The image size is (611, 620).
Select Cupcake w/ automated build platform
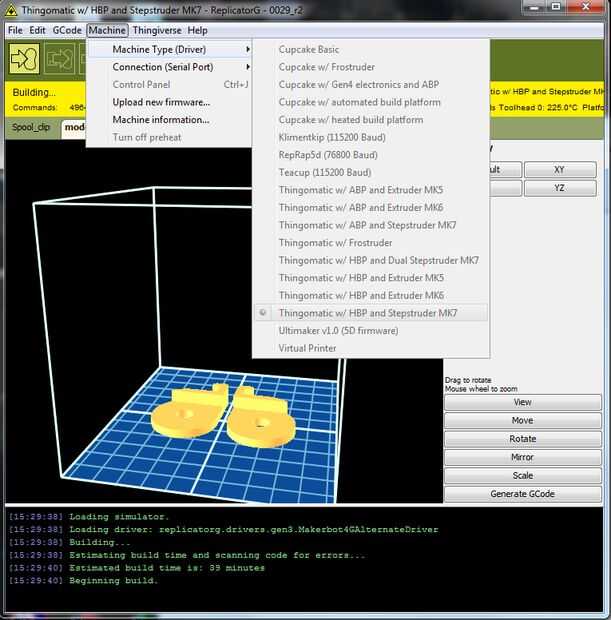click(x=371, y=102)
